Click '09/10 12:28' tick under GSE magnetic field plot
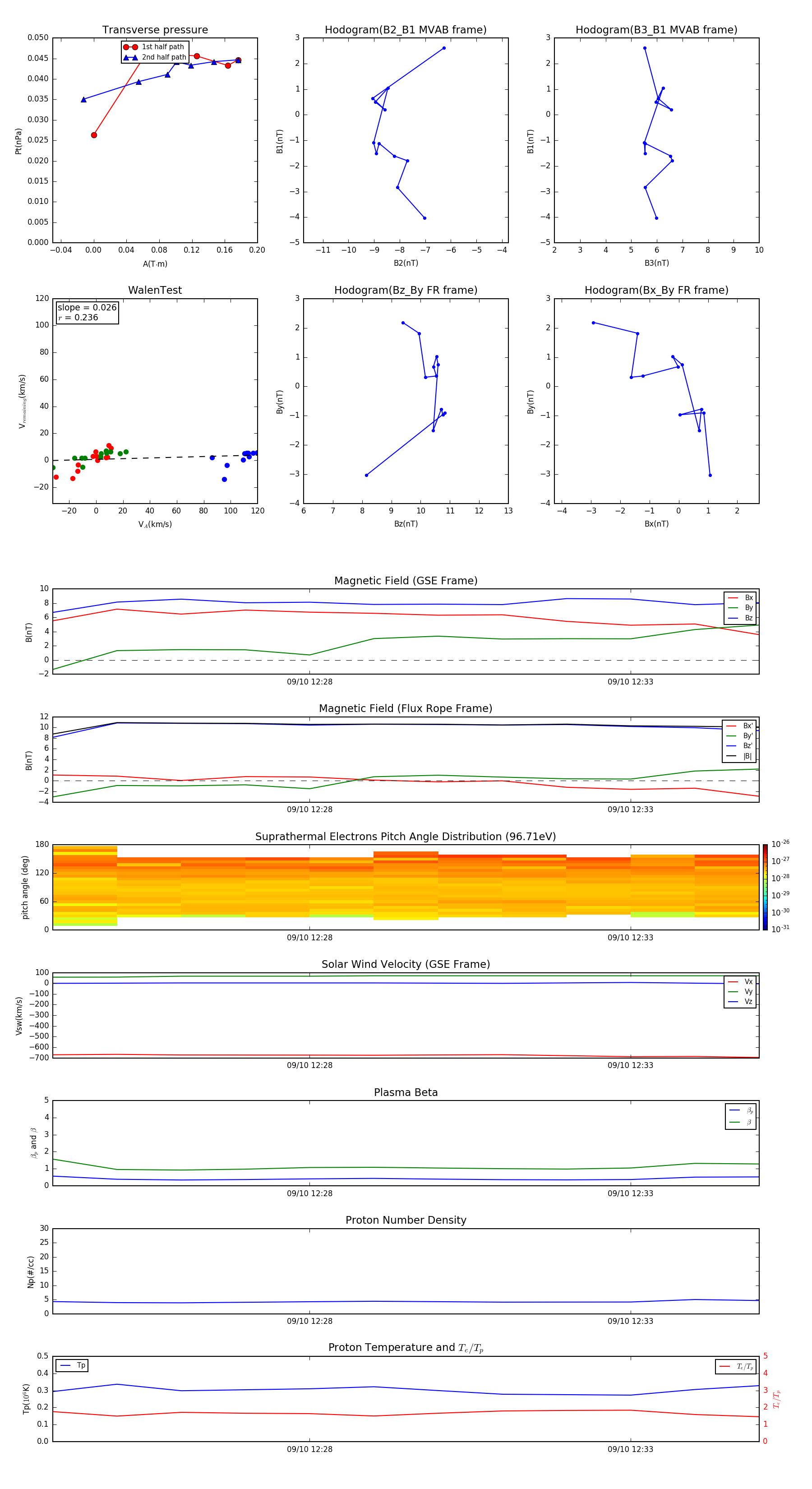This screenshot has height=1489, width=812. tap(310, 682)
